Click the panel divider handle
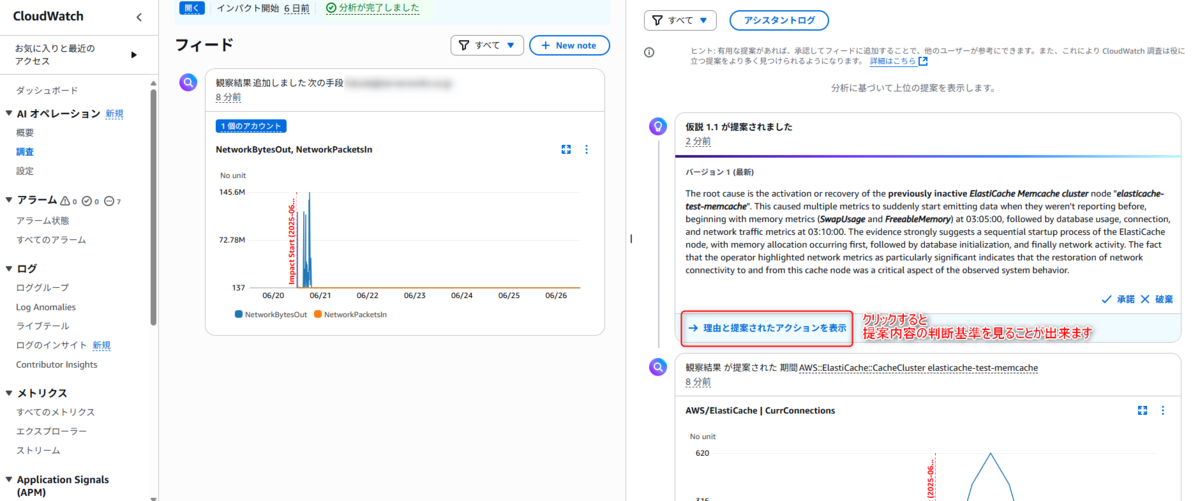The width and height of the screenshot is (1200, 501). 630,238
